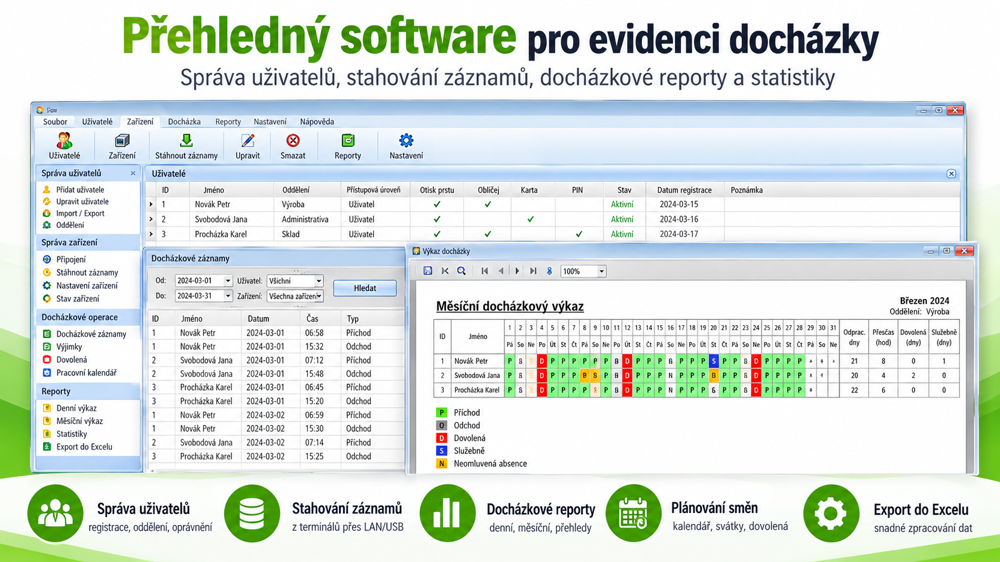Open the Od date dropdown

228,281
